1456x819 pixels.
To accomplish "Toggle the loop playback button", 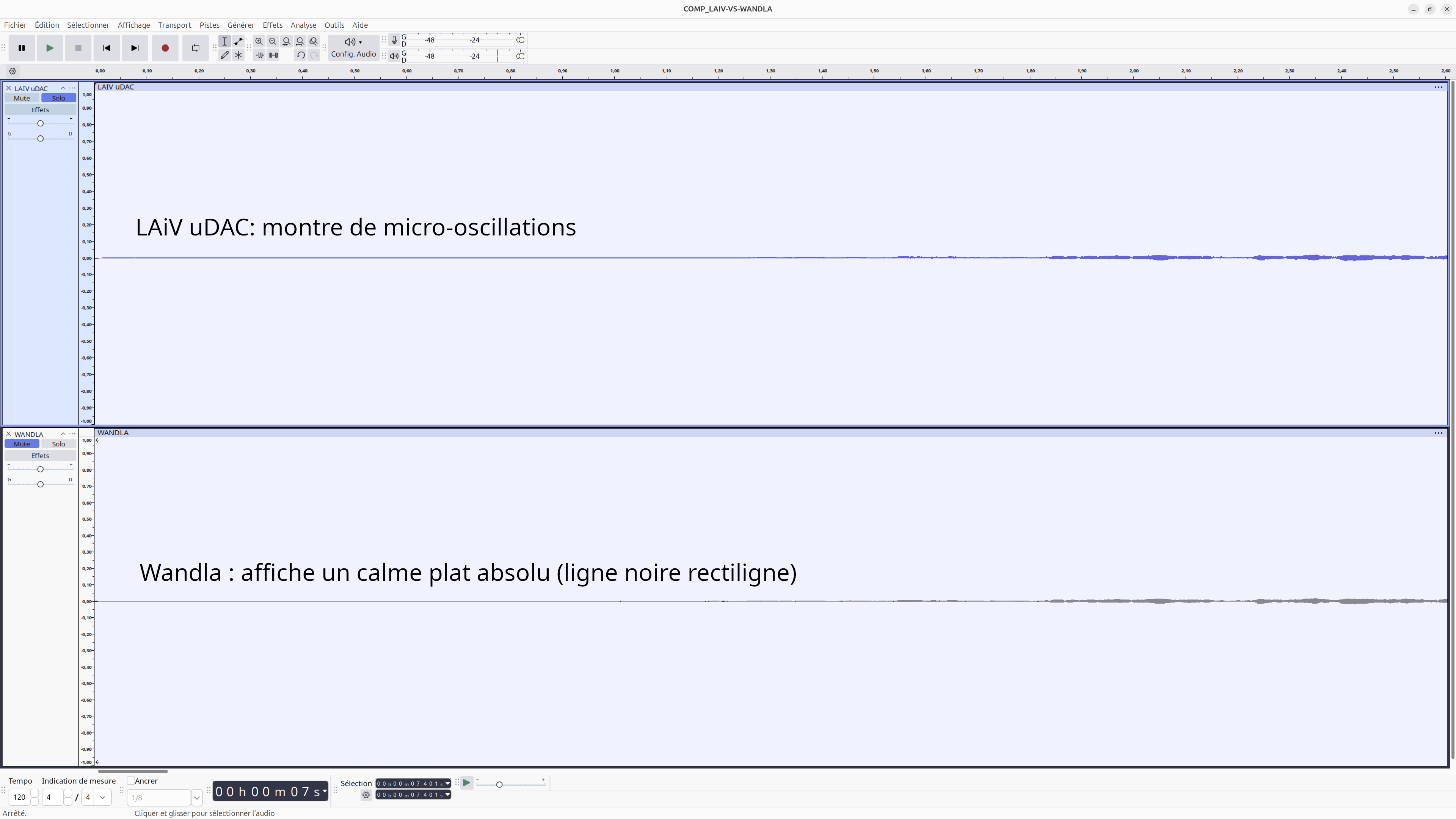I will tap(196, 48).
